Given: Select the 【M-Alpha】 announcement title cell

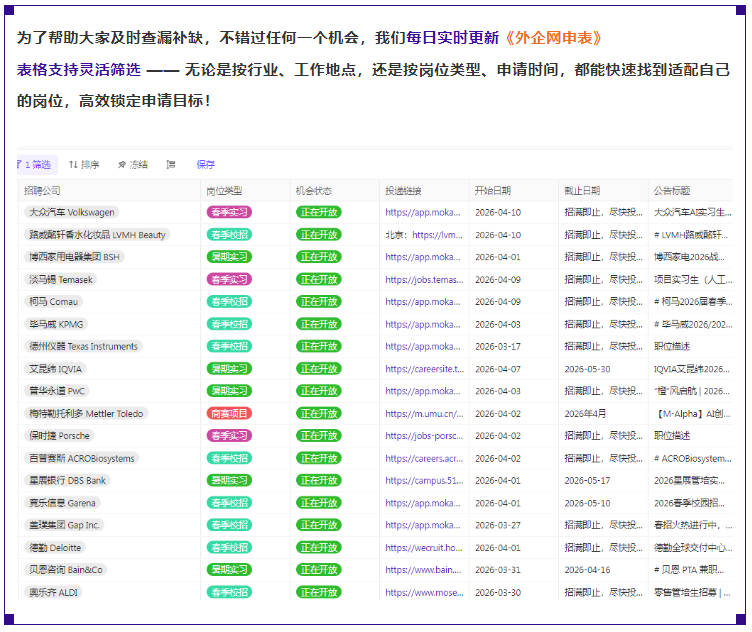Looking at the screenshot, I should 693,413.
